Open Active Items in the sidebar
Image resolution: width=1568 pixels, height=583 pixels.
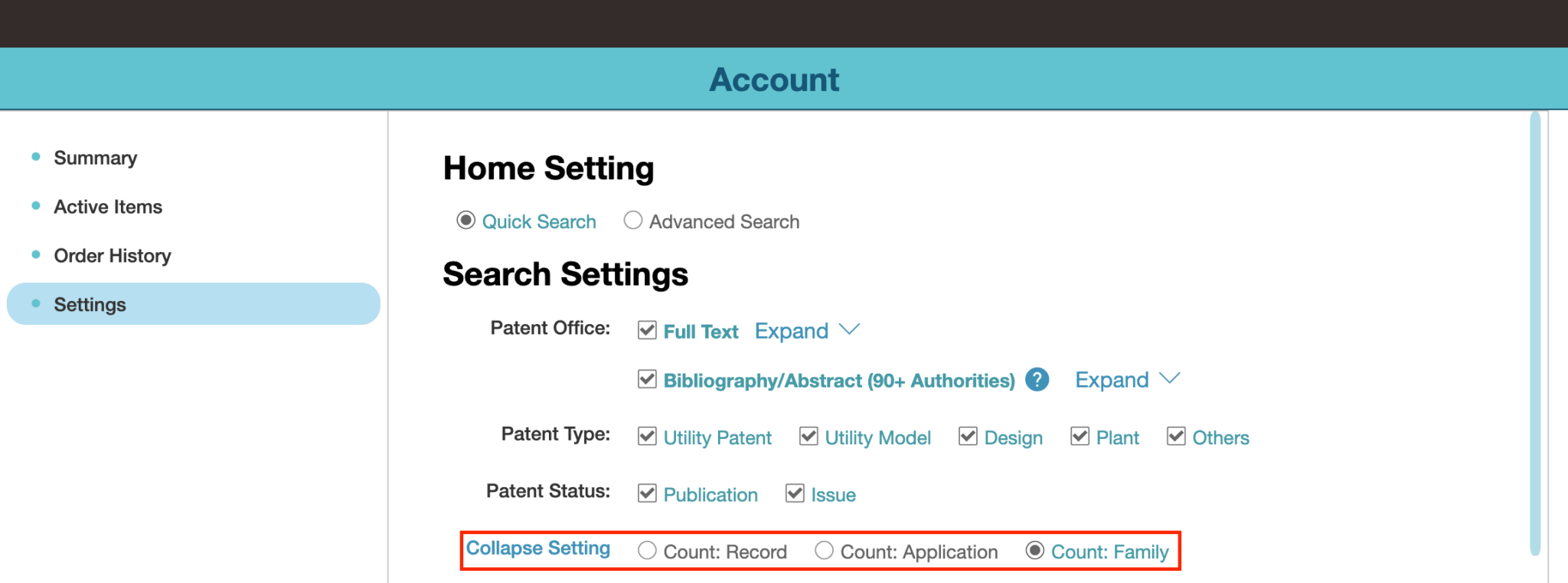click(108, 207)
